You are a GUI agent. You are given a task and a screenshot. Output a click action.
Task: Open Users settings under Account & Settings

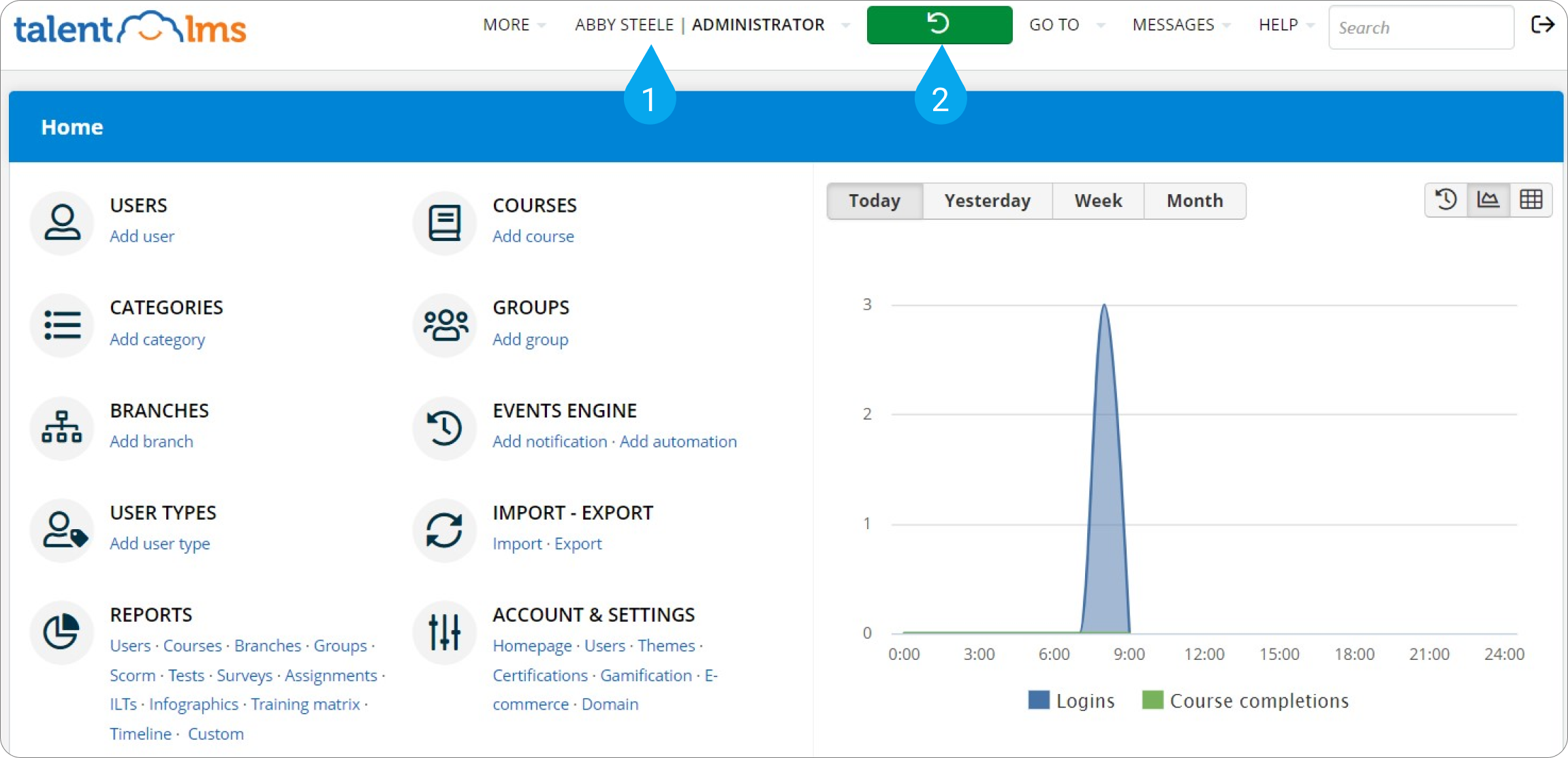click(x=605, y=646)
